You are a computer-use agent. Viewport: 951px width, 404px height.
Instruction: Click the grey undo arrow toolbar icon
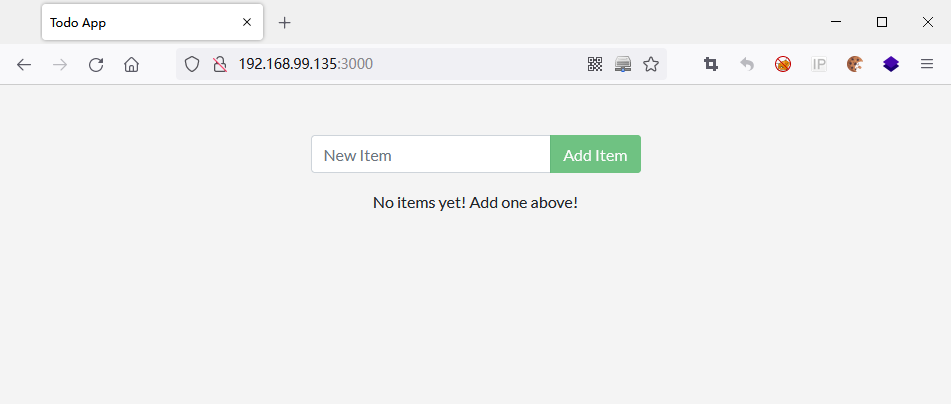click(x=747, y=65)
